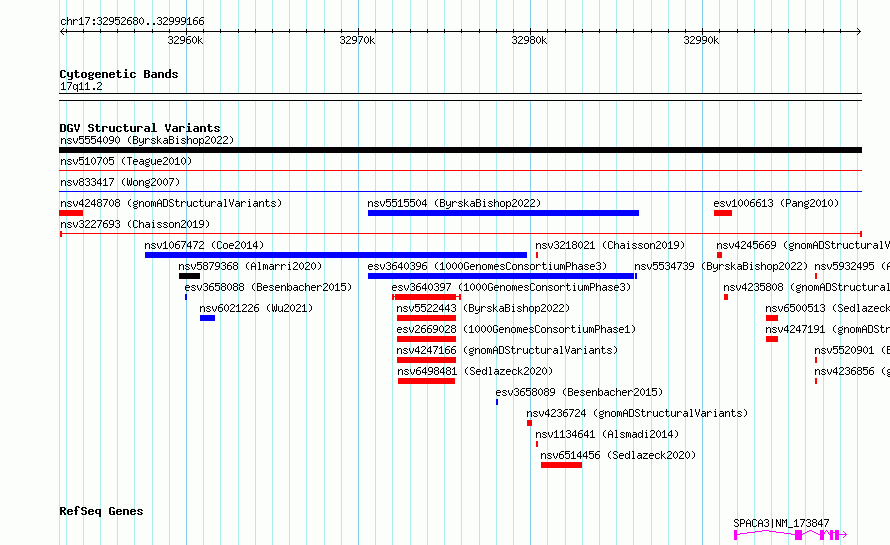Select nsv6500513 Sedlazeck variant label
This screenshot has width=890, height=545.
828,308
